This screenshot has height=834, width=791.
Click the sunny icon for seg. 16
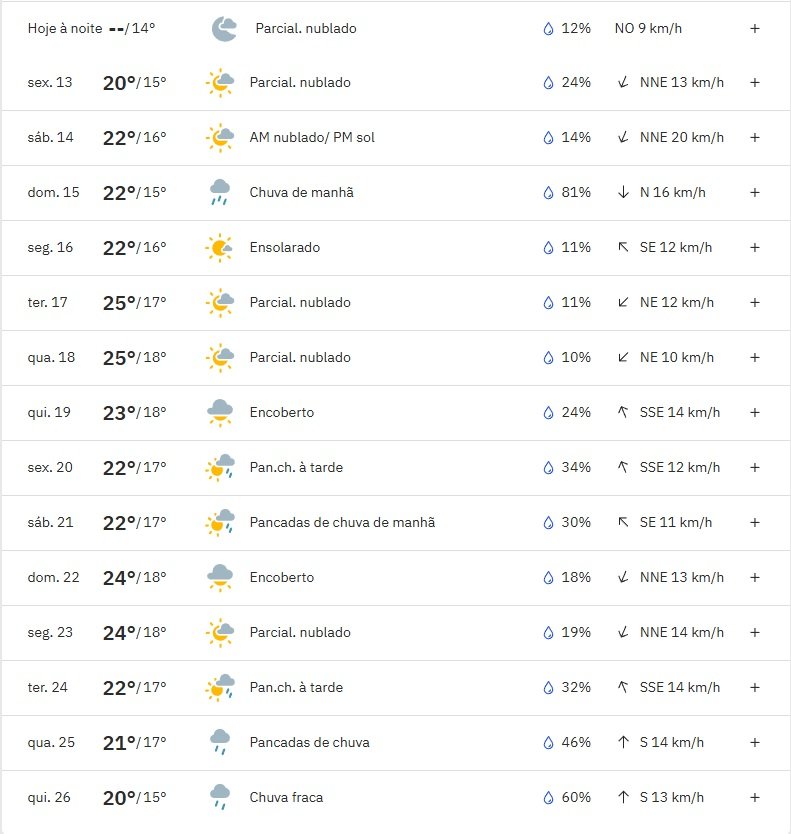tap(219, 247)
